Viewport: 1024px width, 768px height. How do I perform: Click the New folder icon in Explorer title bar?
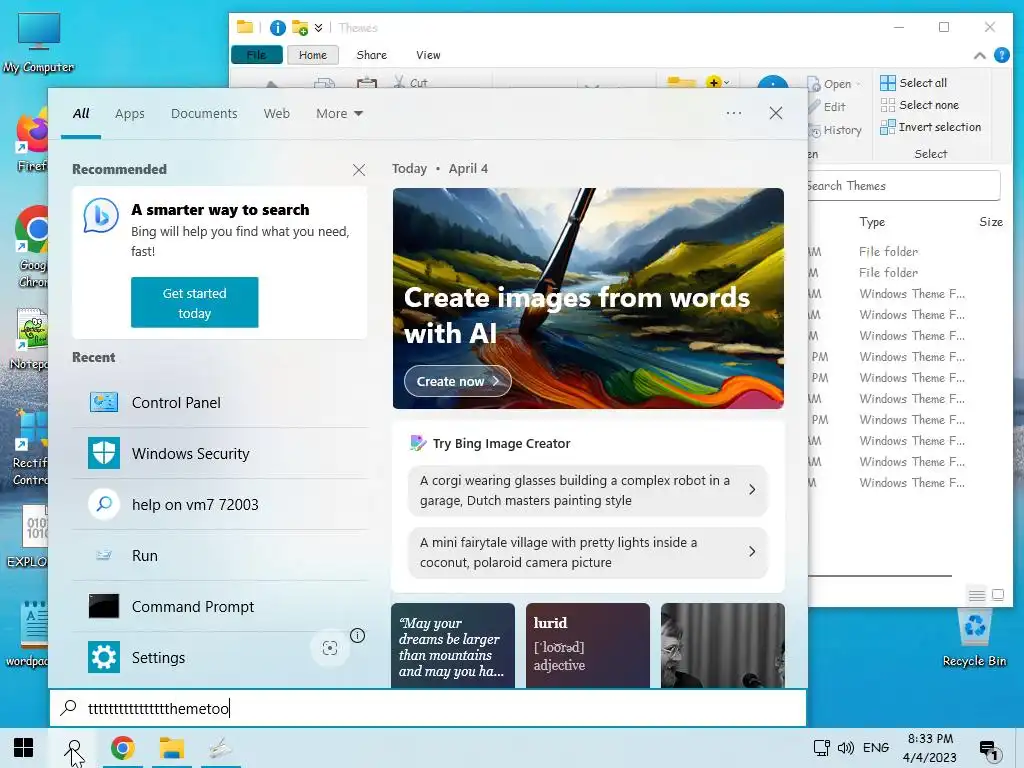pyautogui.click(x=300, y=27)
